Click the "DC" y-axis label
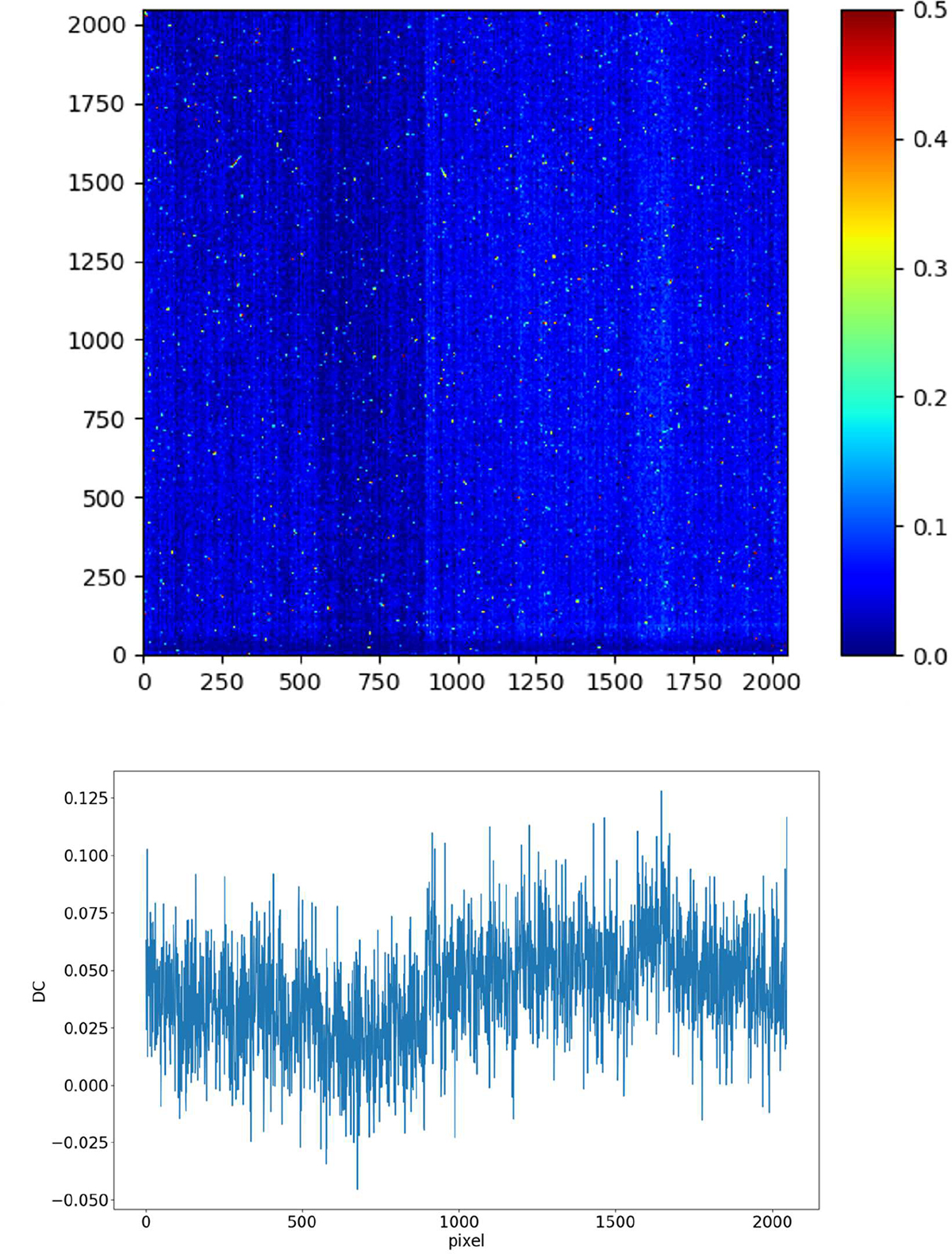This screenshot has width=952, height=1254. tap(39, 991)
